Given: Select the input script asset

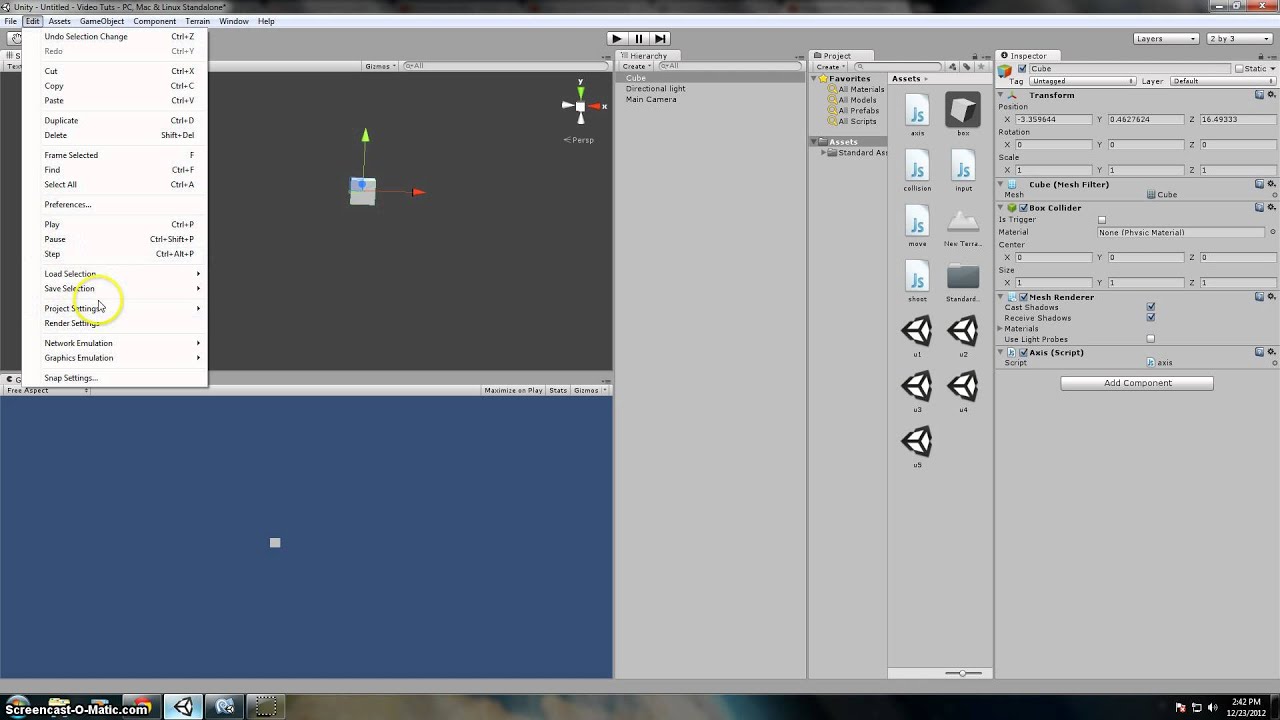Looking at the screenshot, I should point(963,165).
